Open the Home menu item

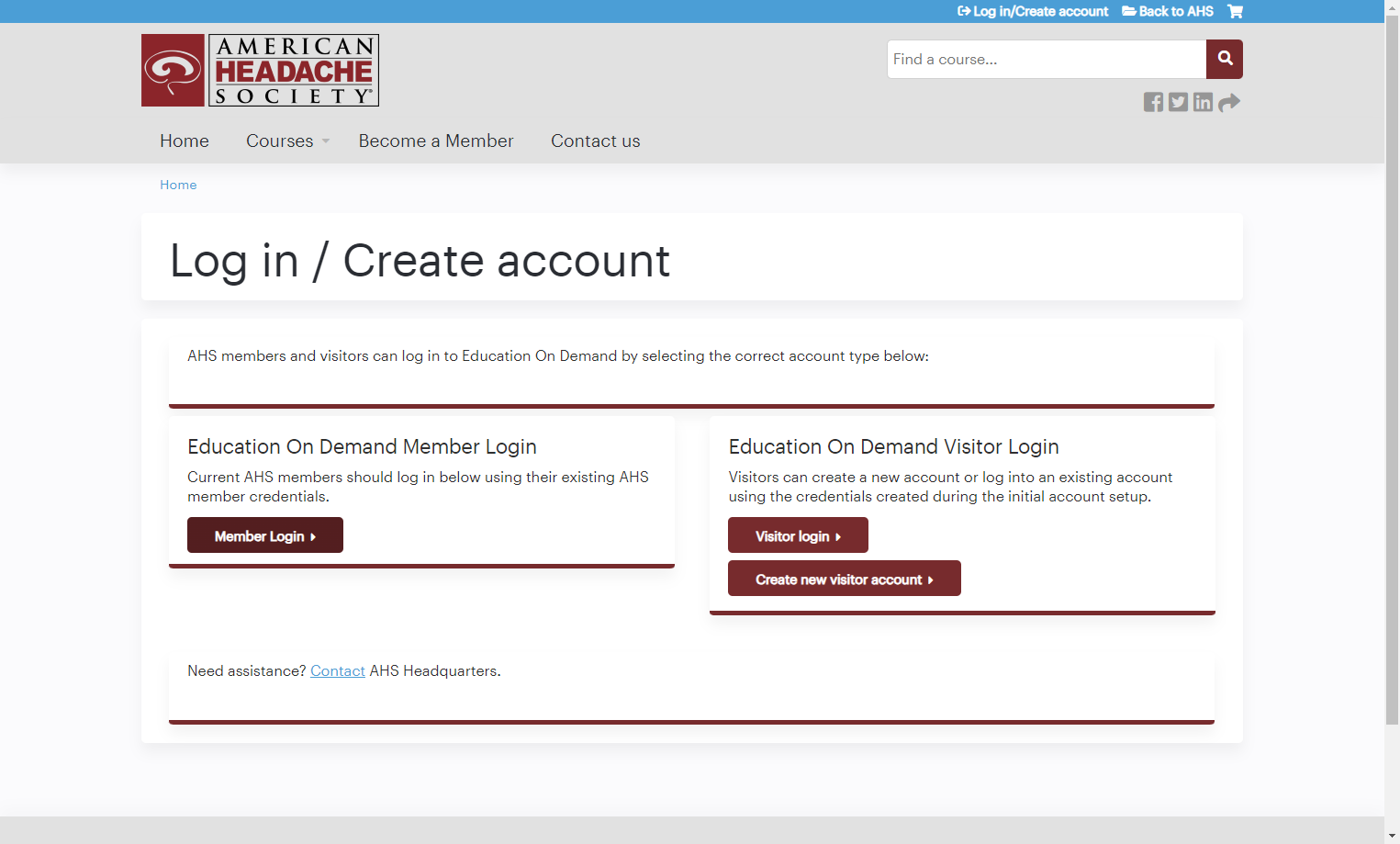pyautogui.click(x=185, y=141)
